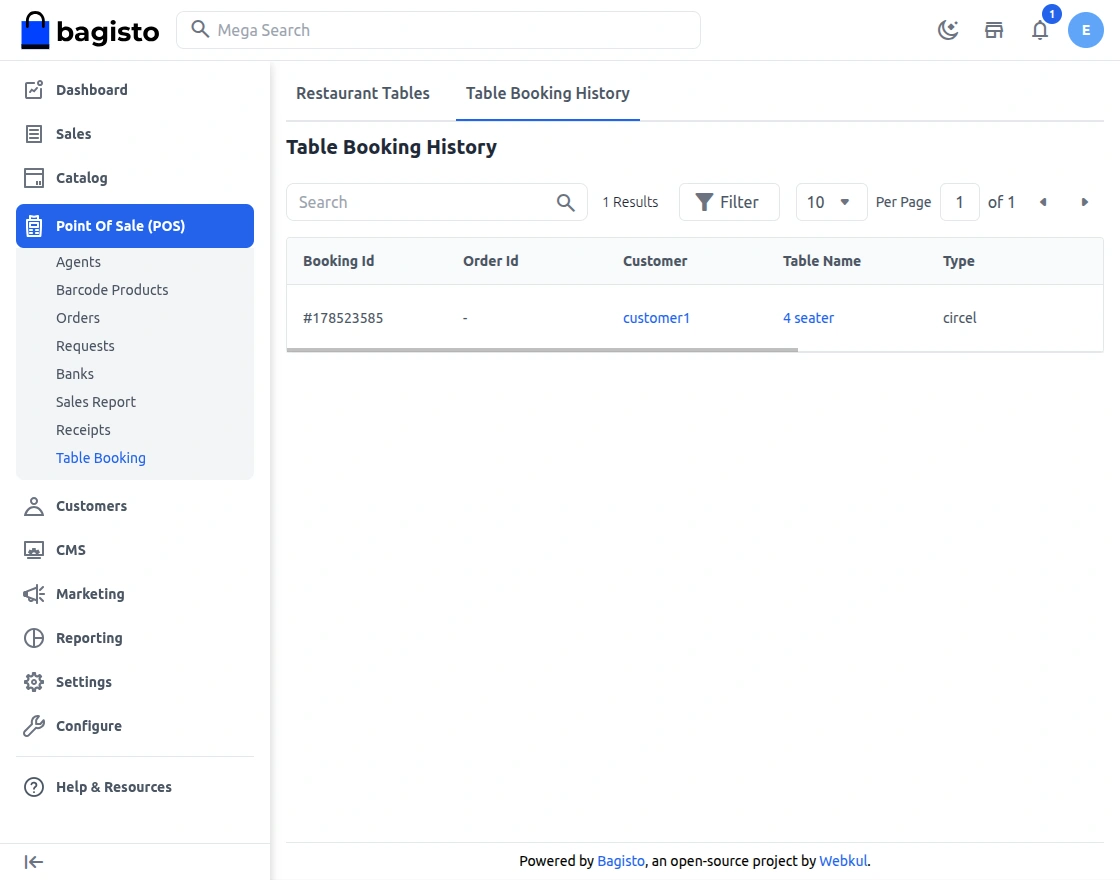Click the CMS monitor icon
The width and height of the screenshot is (1120, 880).
point(34,550)
